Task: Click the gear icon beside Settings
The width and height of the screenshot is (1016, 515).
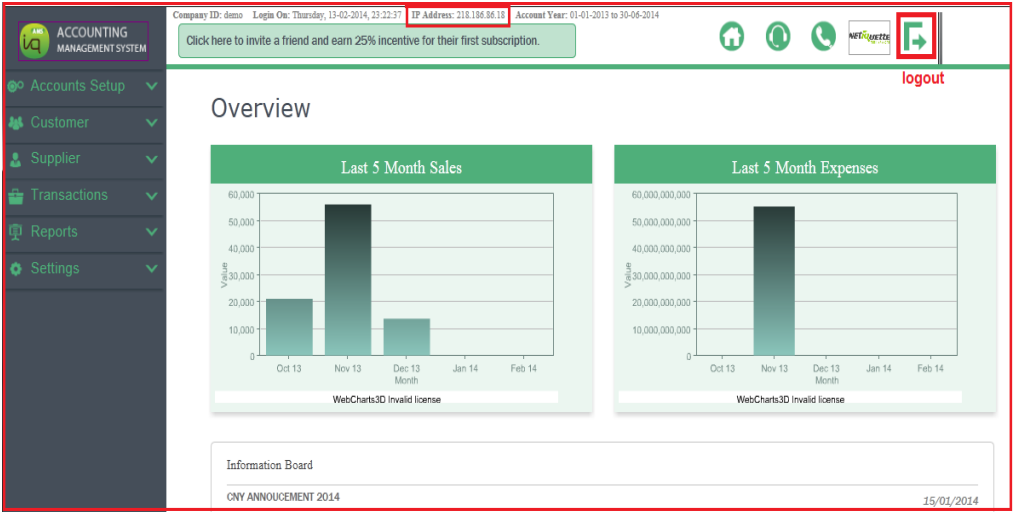Action: pyautogui.click(x=16, y=269)
